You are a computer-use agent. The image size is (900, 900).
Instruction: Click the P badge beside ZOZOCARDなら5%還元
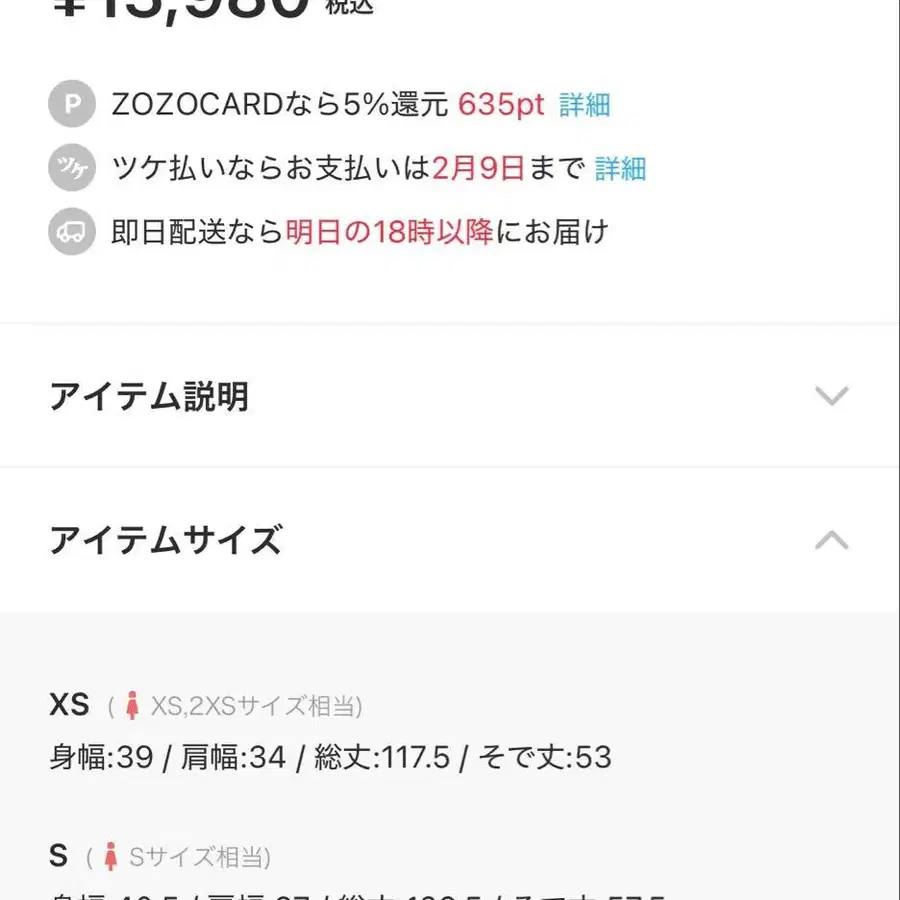point(70,104)
